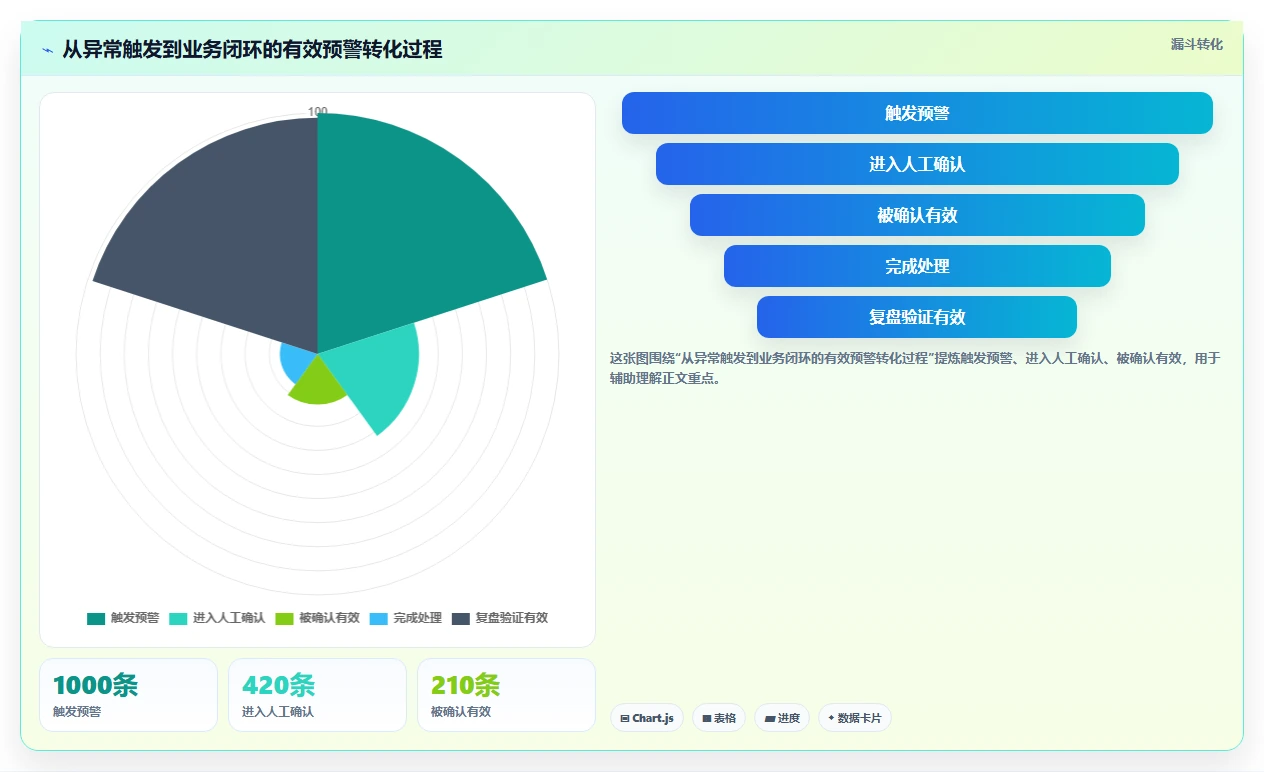Image resolution: width=1264 pixels, height=772 pixels.
Task: Click the Chart.js tag chip
Action: (647, 718)
